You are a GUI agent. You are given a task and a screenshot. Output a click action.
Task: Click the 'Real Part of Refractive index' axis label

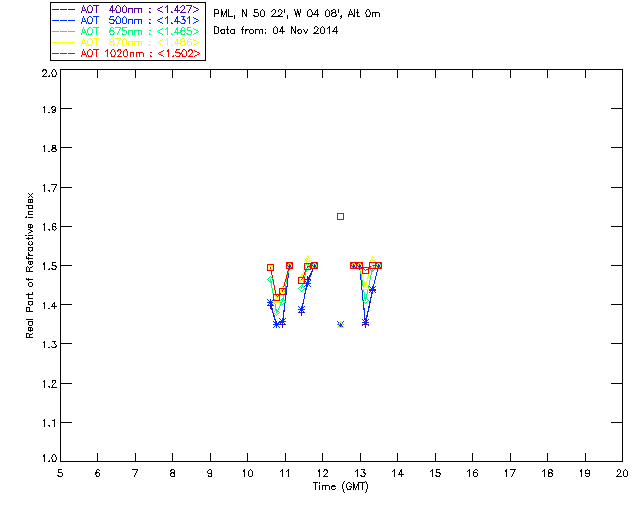(29, 265)
